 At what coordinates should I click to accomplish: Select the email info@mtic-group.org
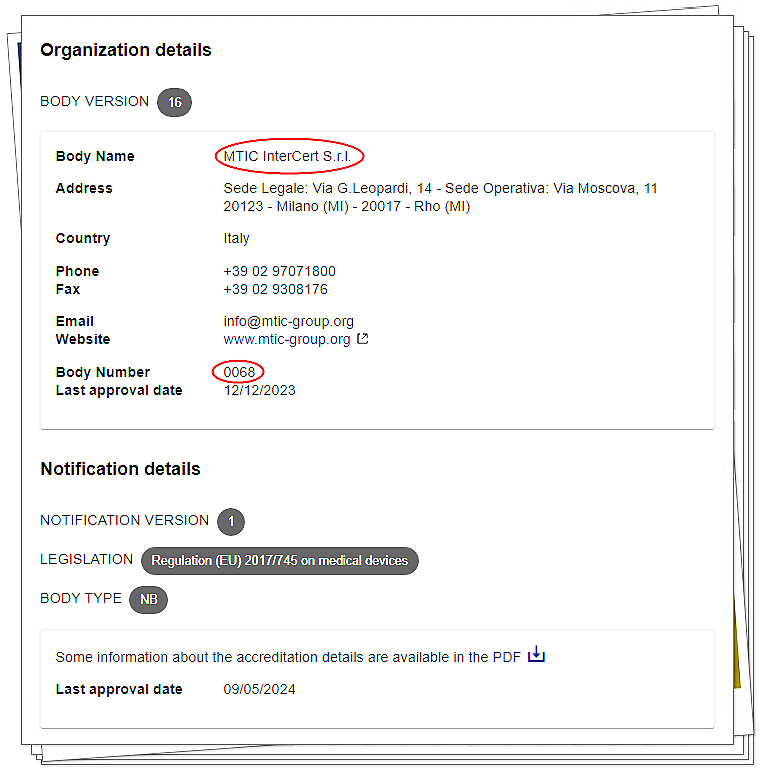pyautogui.click(x=288, y=321)
